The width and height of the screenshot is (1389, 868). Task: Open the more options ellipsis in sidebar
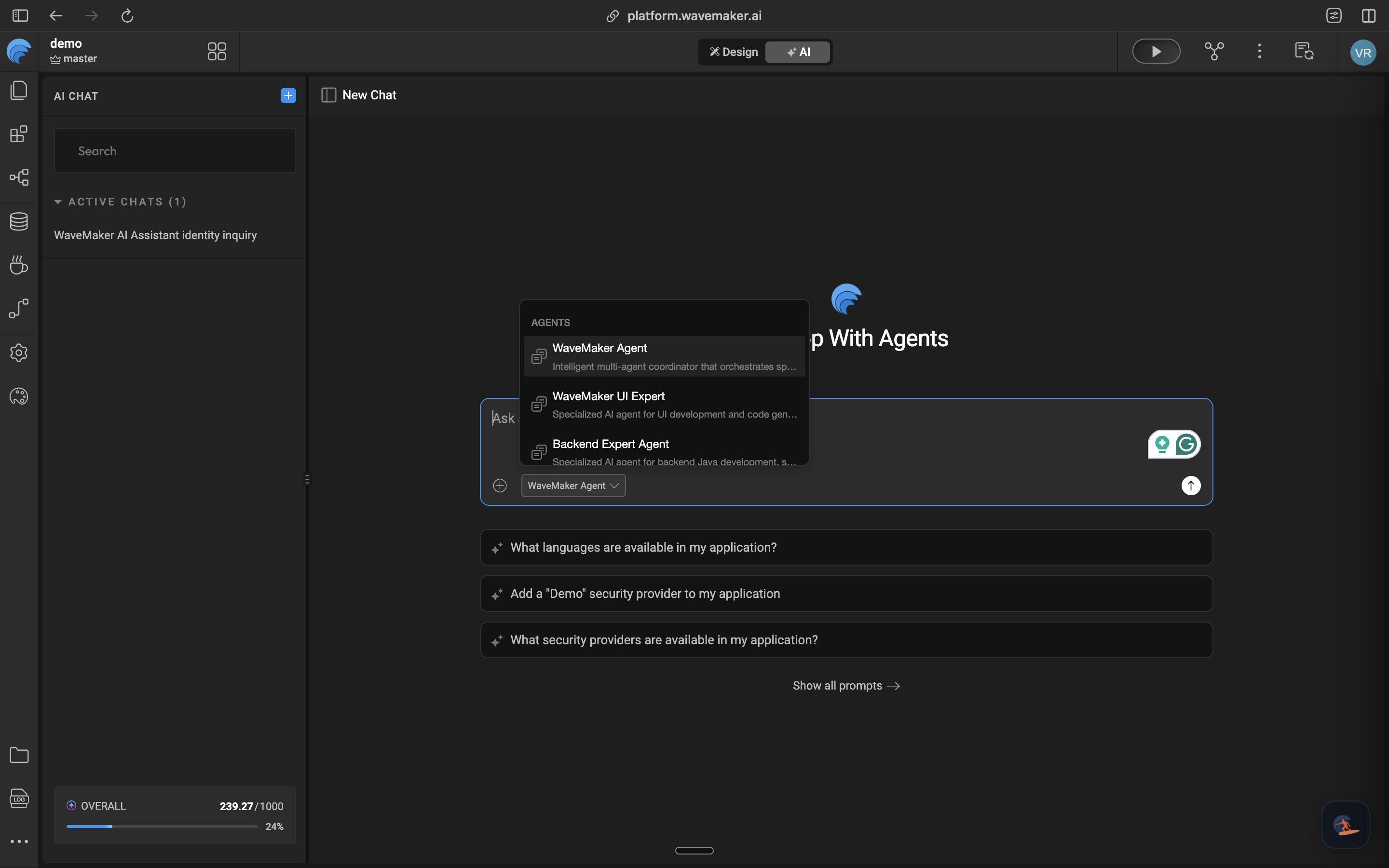(x=19, y=841)
